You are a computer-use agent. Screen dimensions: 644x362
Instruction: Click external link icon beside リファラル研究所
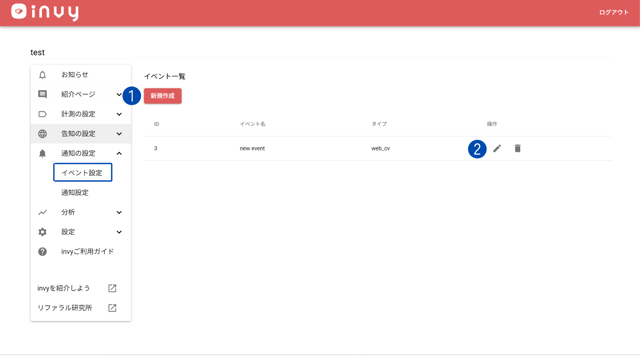[x=112, y=308]
